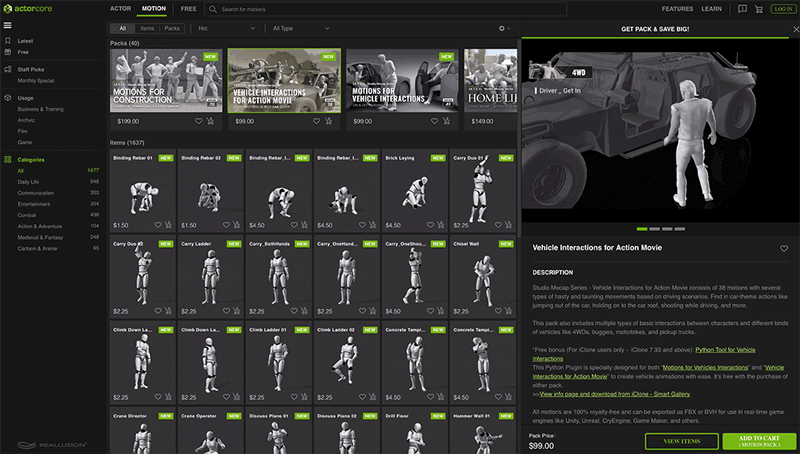Favorite the Binding Rebar 01 motion
Screen dimensions: 800x454
point(158,225)
